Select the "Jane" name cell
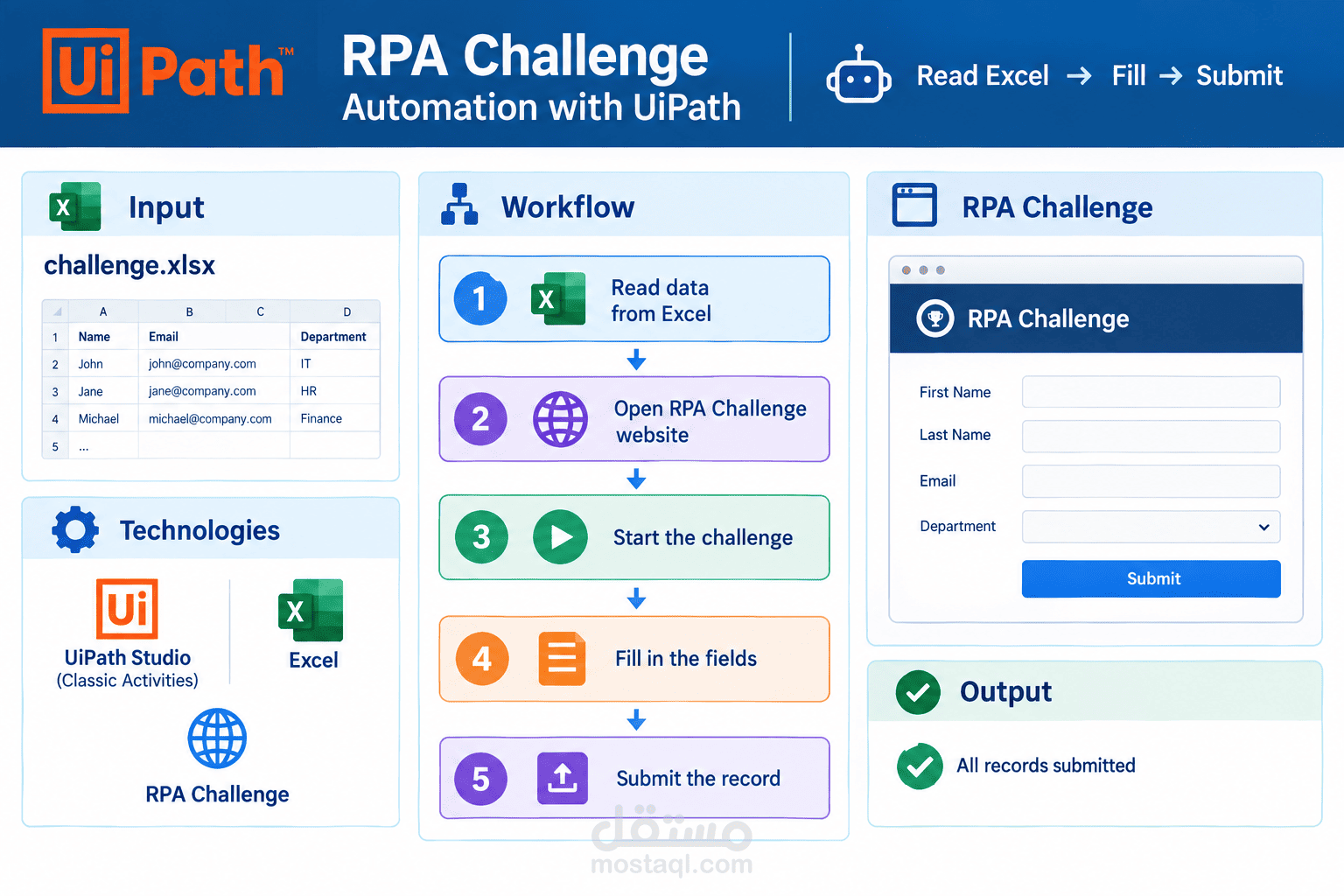1344x896 pixels. [x=103, y=391]
